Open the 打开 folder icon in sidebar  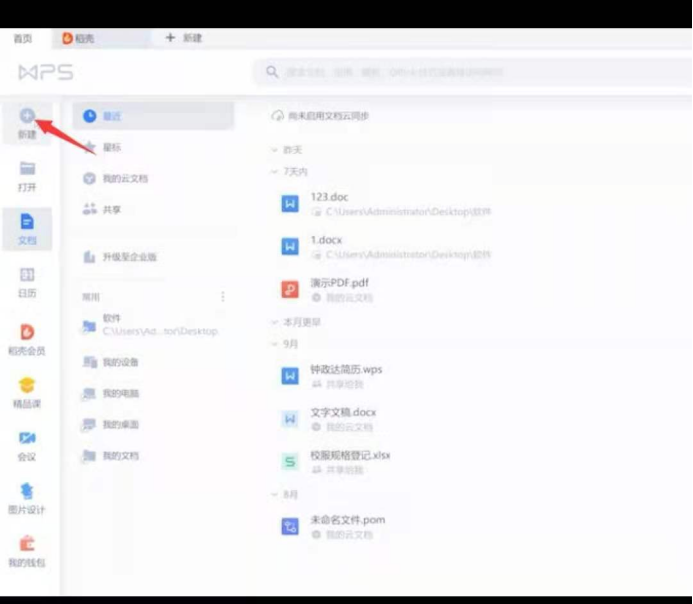click(x=27, y=168)
